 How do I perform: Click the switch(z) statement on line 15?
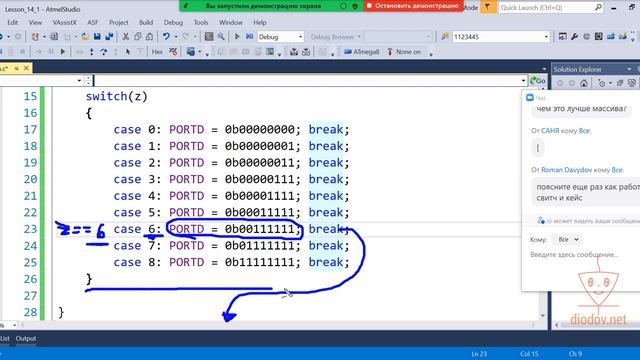(x=116, y=96)
